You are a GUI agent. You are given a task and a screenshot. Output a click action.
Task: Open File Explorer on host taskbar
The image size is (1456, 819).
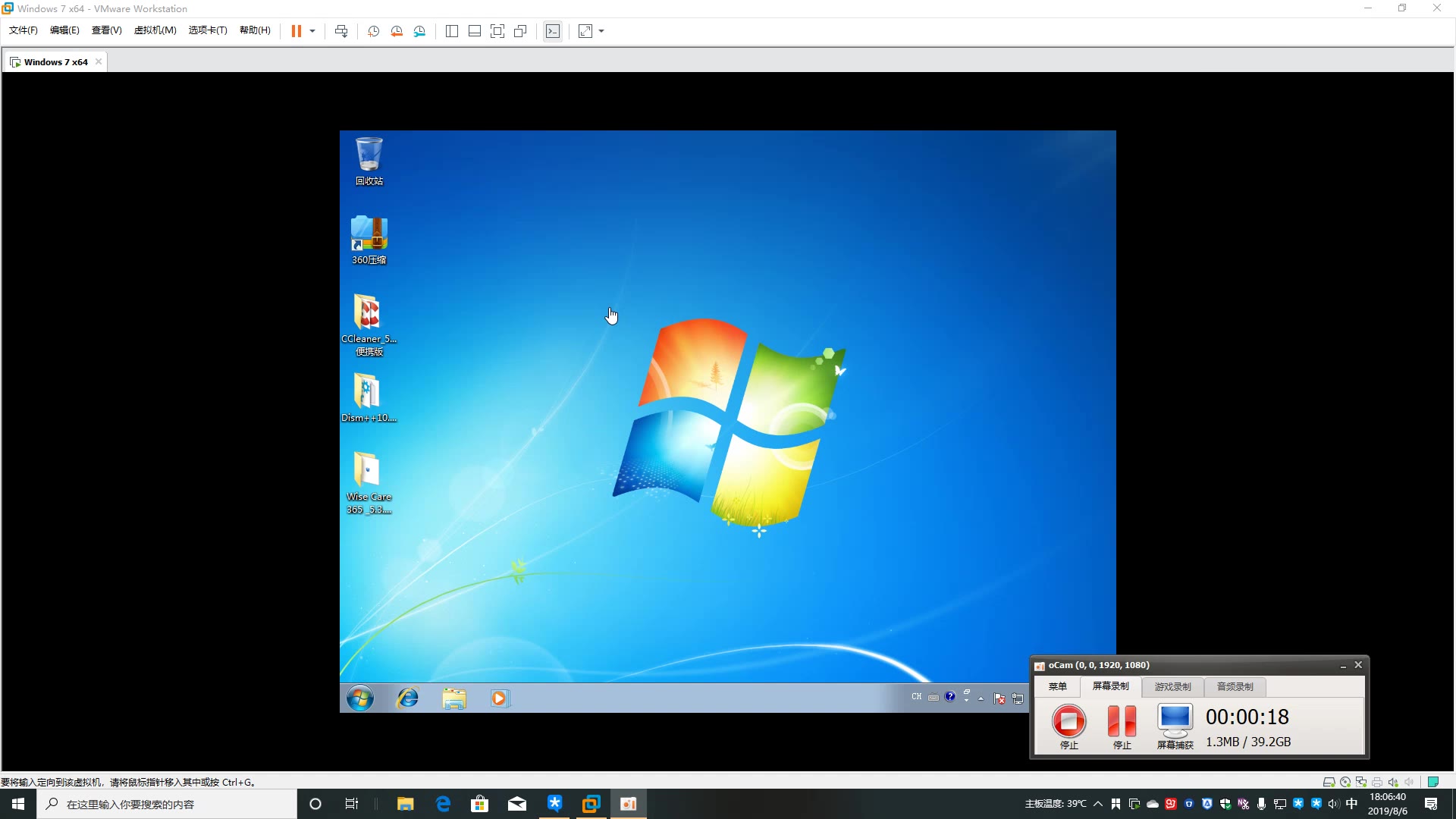pyautogui.click(x=406, y=804)
